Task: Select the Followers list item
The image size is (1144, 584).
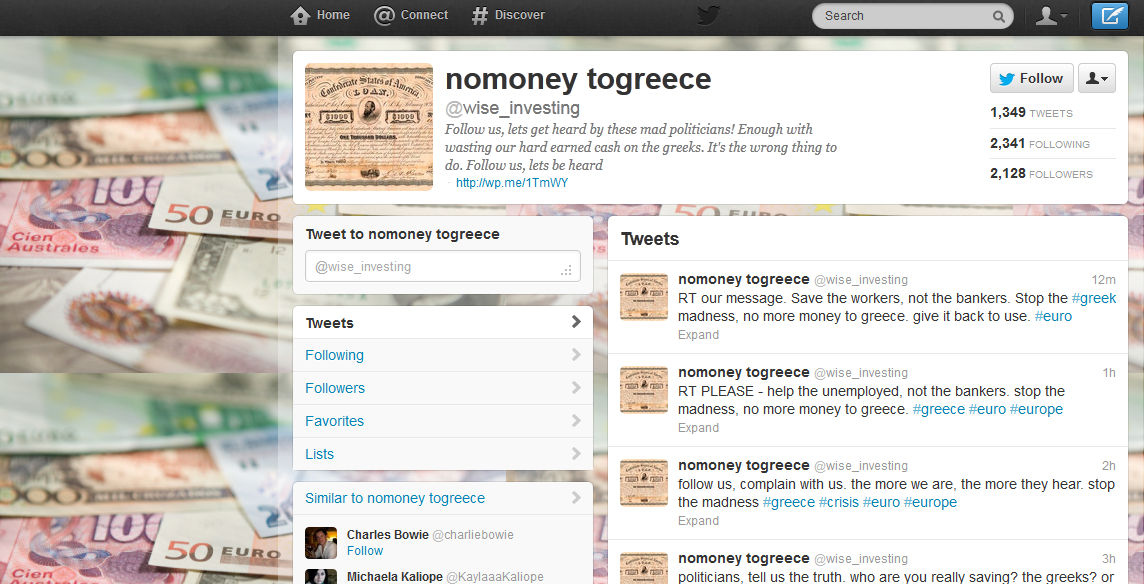Action: (x=443, y=388)
